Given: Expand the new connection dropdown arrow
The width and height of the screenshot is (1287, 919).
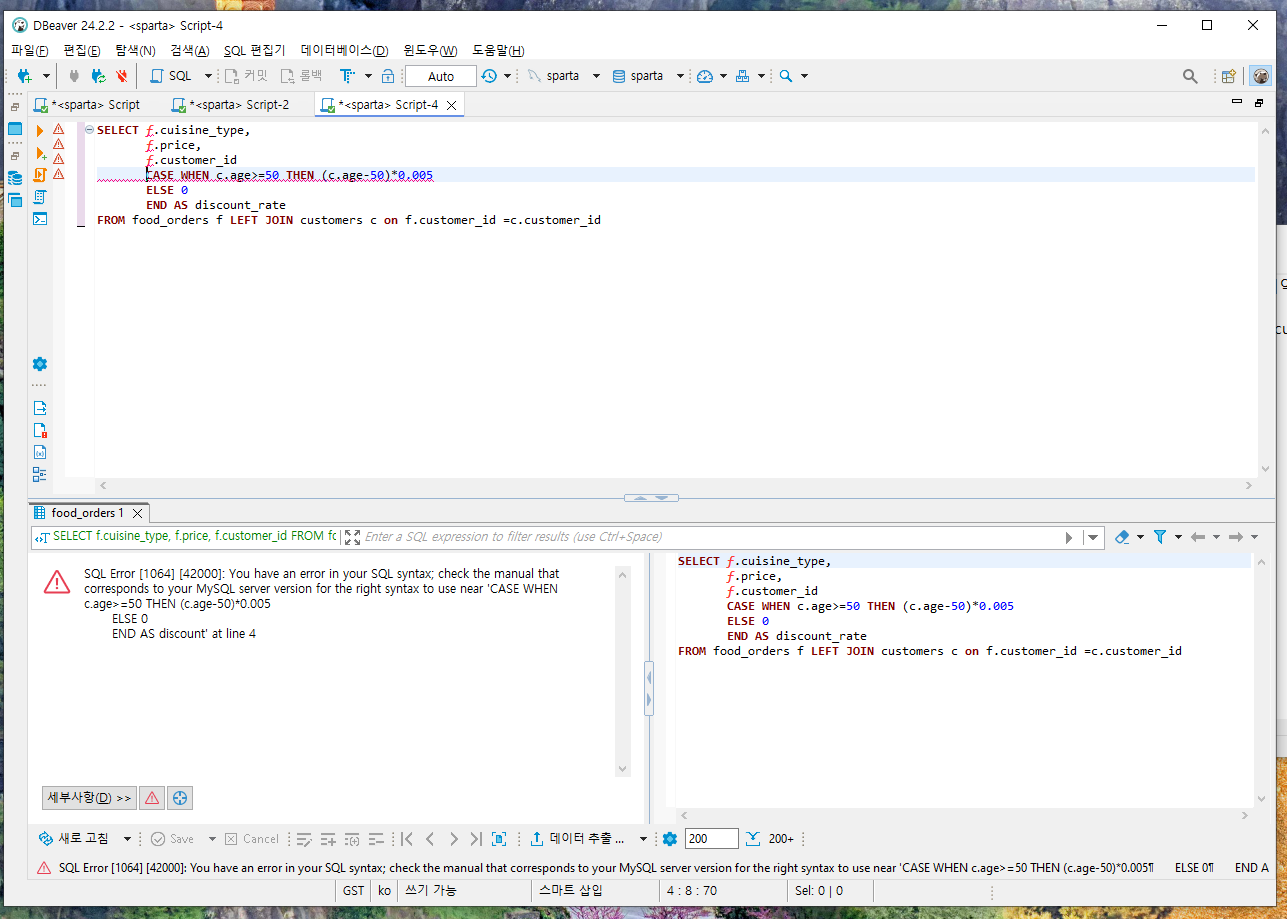Looking at the screenshot, I should click(x=46, y=76).
